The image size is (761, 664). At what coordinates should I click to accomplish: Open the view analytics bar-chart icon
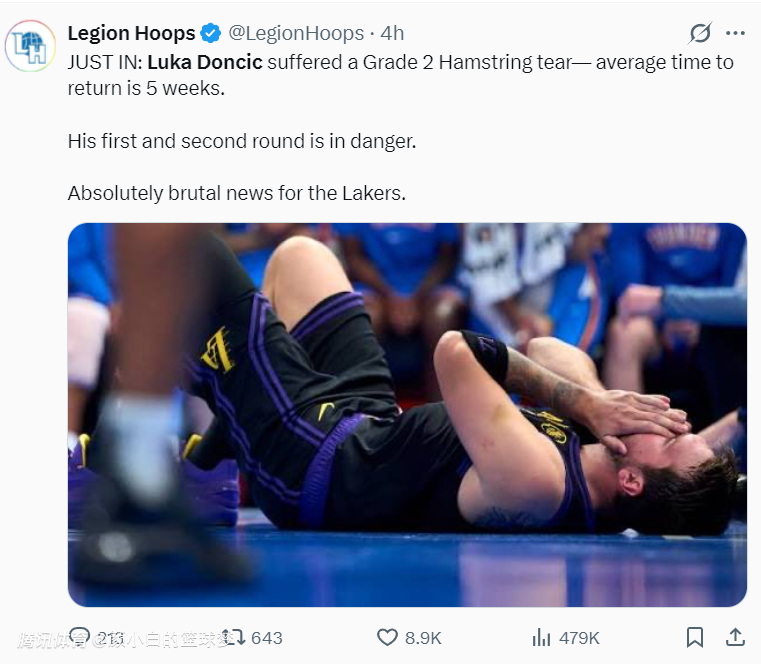tap(541, 637)
